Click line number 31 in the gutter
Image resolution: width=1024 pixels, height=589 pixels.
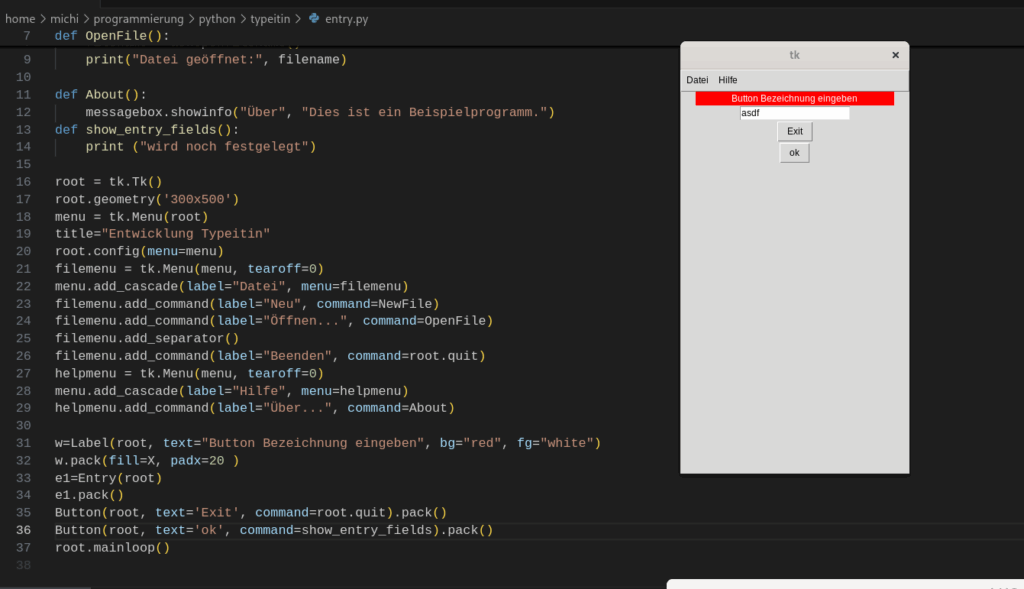click(x=24, y=443)
